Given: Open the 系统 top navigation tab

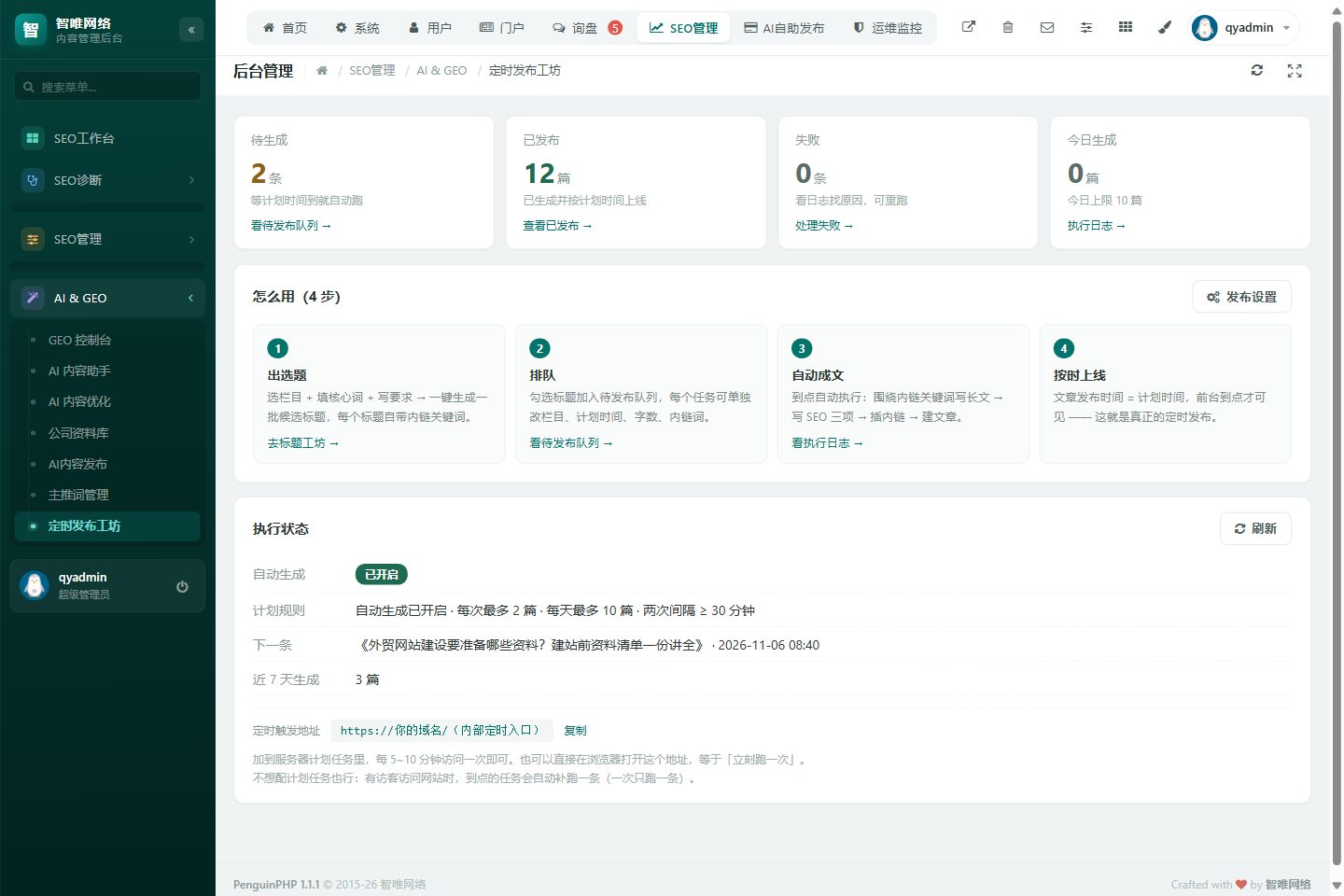Looking at the screenshot, I should tap(357, 28).
